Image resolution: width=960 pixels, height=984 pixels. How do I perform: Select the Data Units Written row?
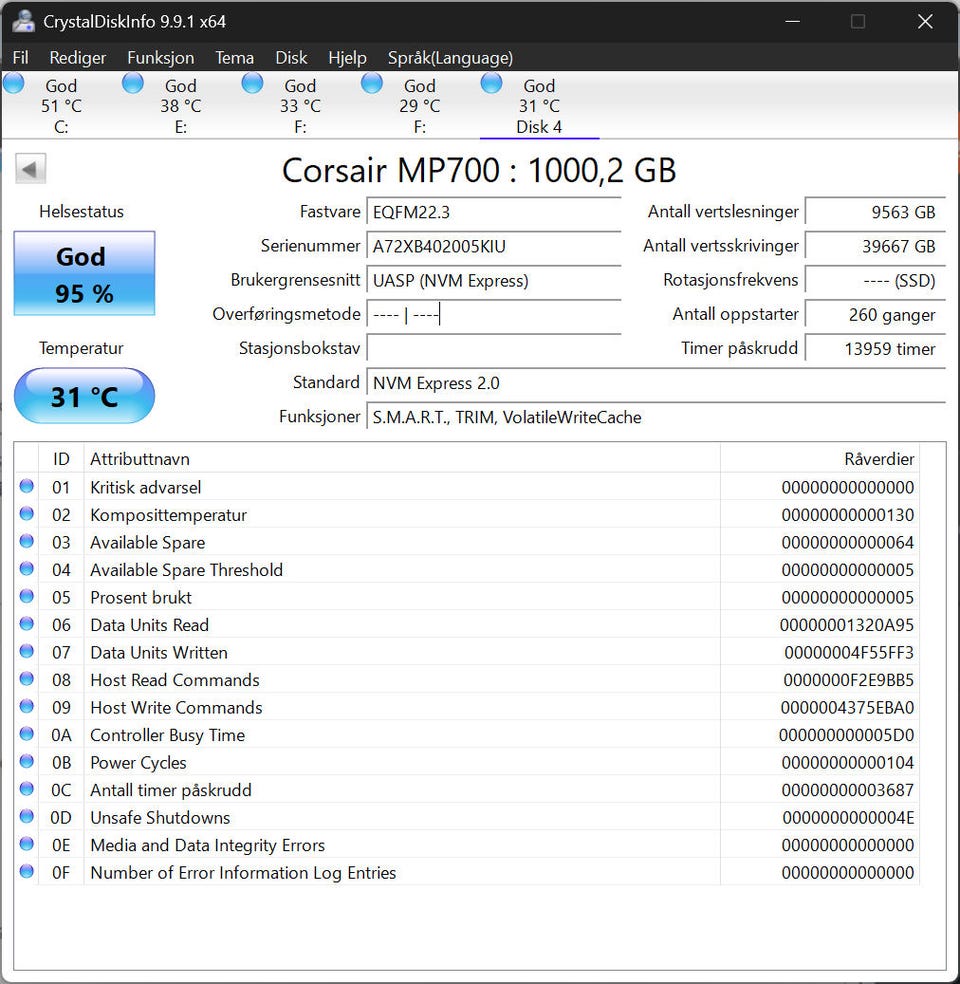click(x=479, y=653)
